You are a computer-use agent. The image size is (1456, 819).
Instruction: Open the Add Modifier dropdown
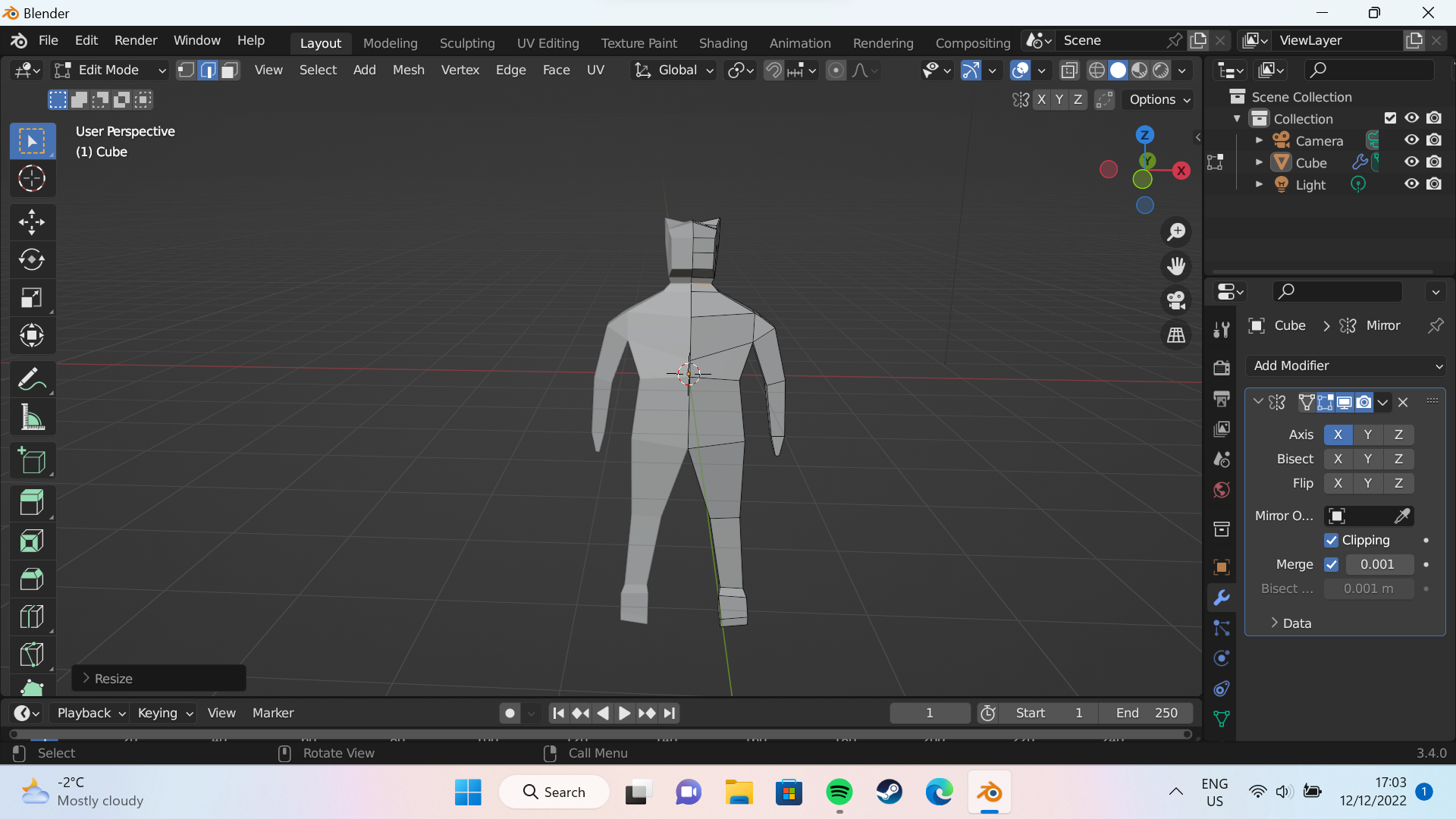[x=1345, y=366]
